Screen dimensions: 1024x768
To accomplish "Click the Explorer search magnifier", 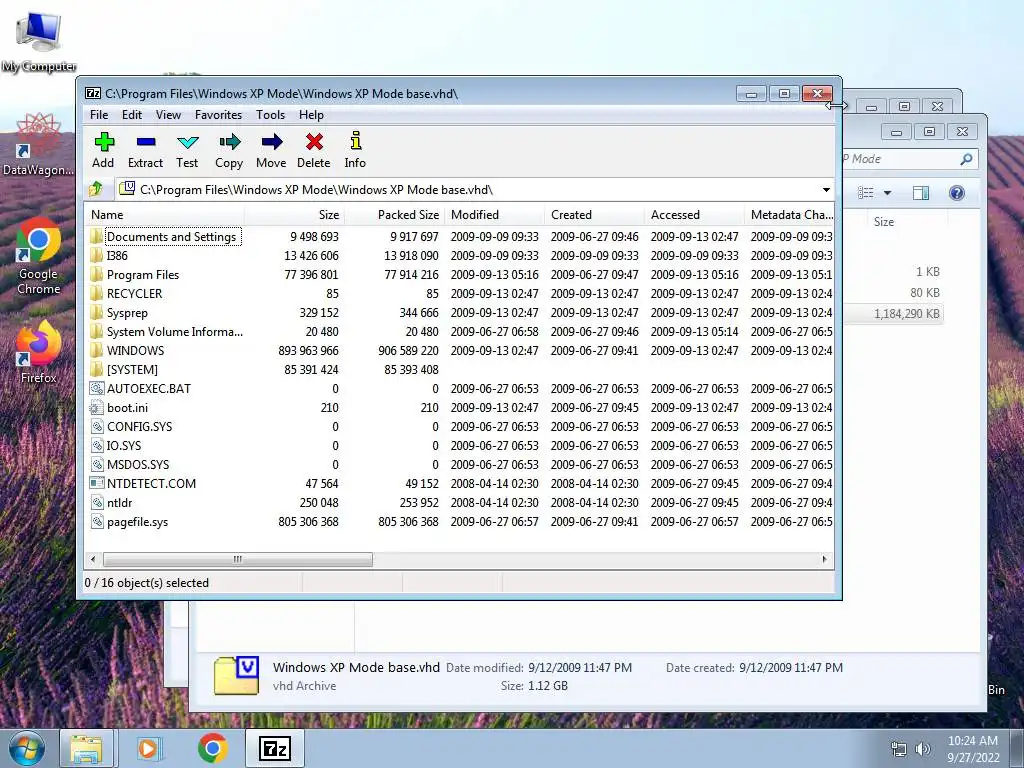I will pos(967,159).
